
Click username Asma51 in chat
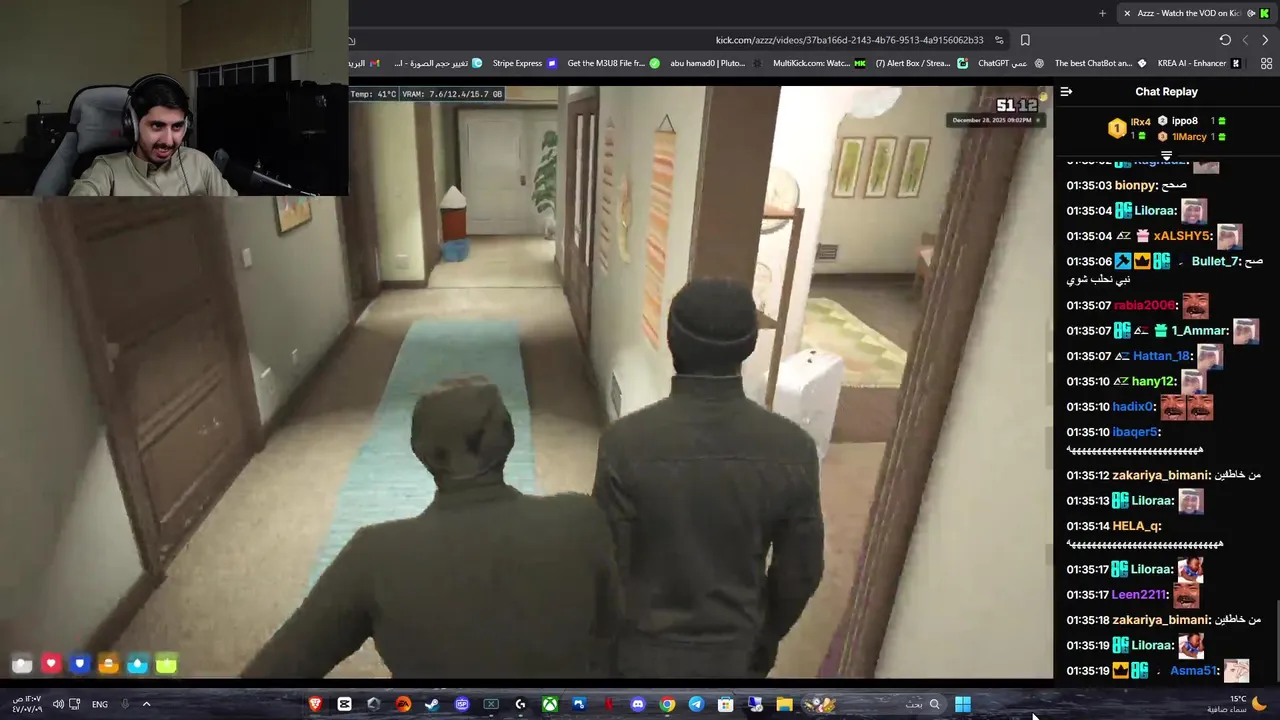point(1194,671)
